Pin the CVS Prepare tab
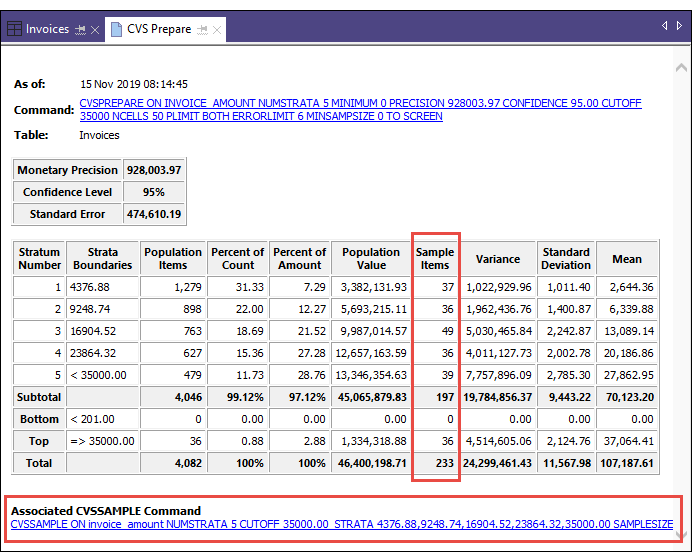 [x=203, y=30]
